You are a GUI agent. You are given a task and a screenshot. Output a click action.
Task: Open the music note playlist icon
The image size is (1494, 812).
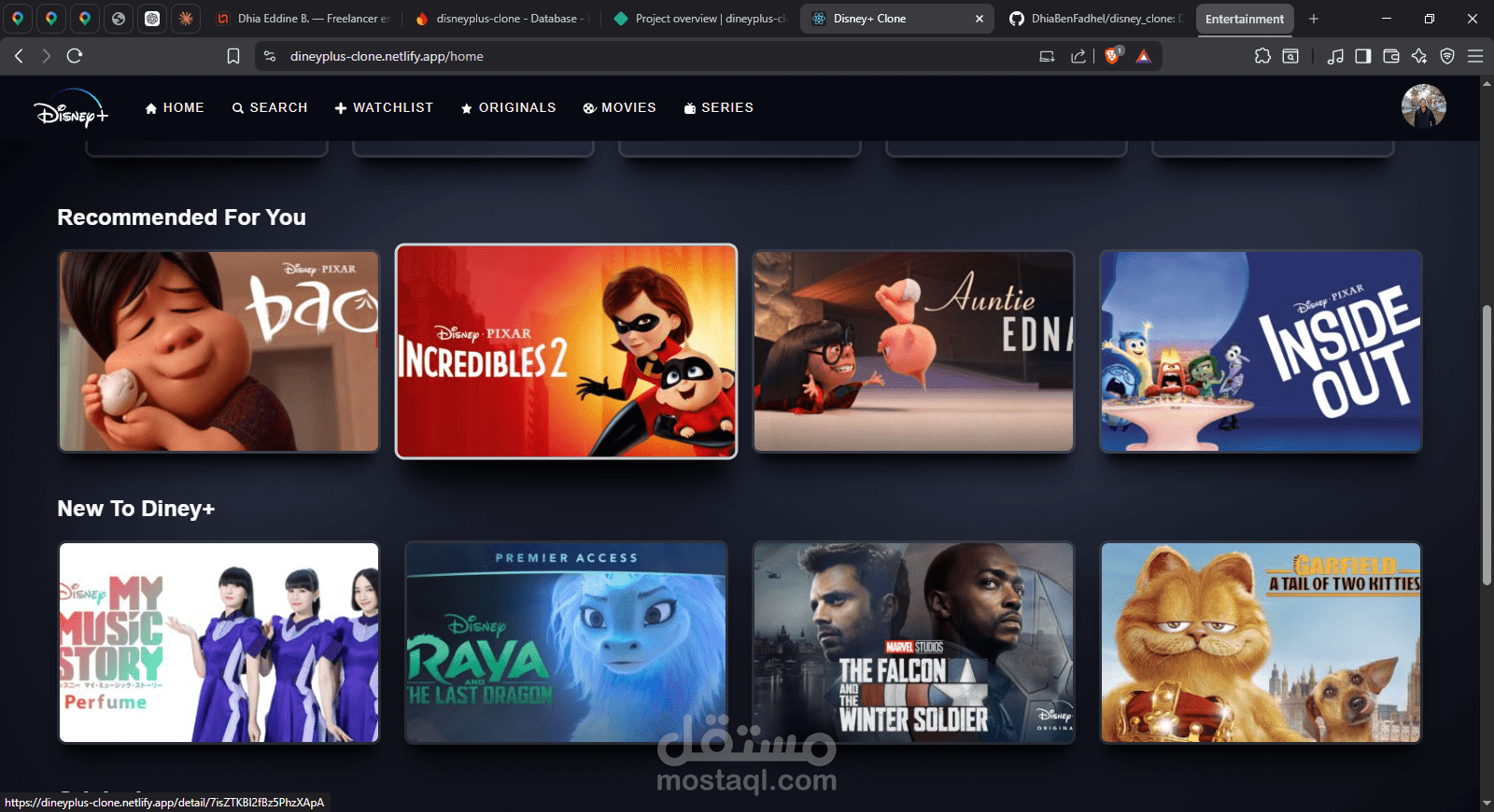[1335, 56]
